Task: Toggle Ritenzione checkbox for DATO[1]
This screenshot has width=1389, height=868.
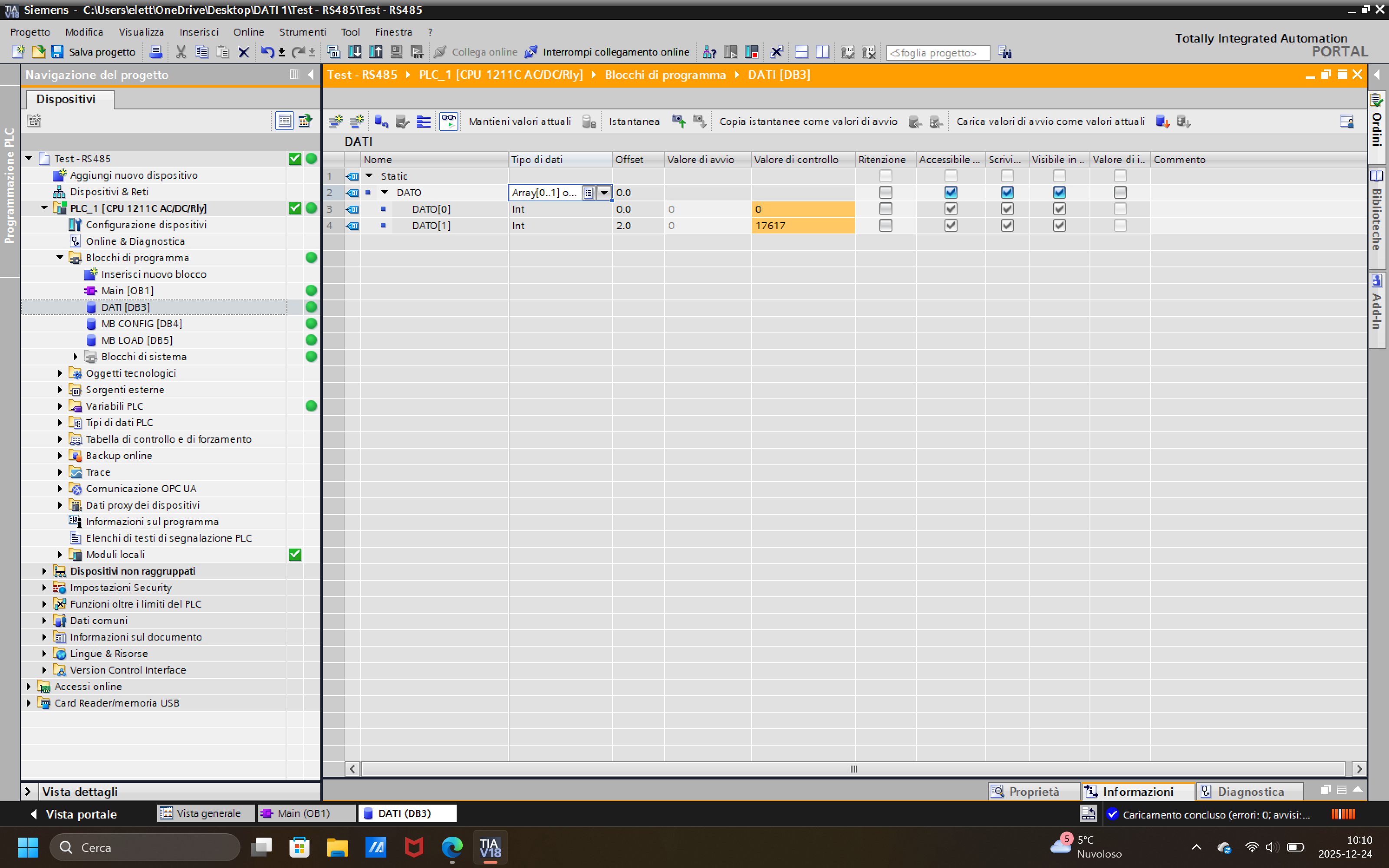Action: pos(885,226)
